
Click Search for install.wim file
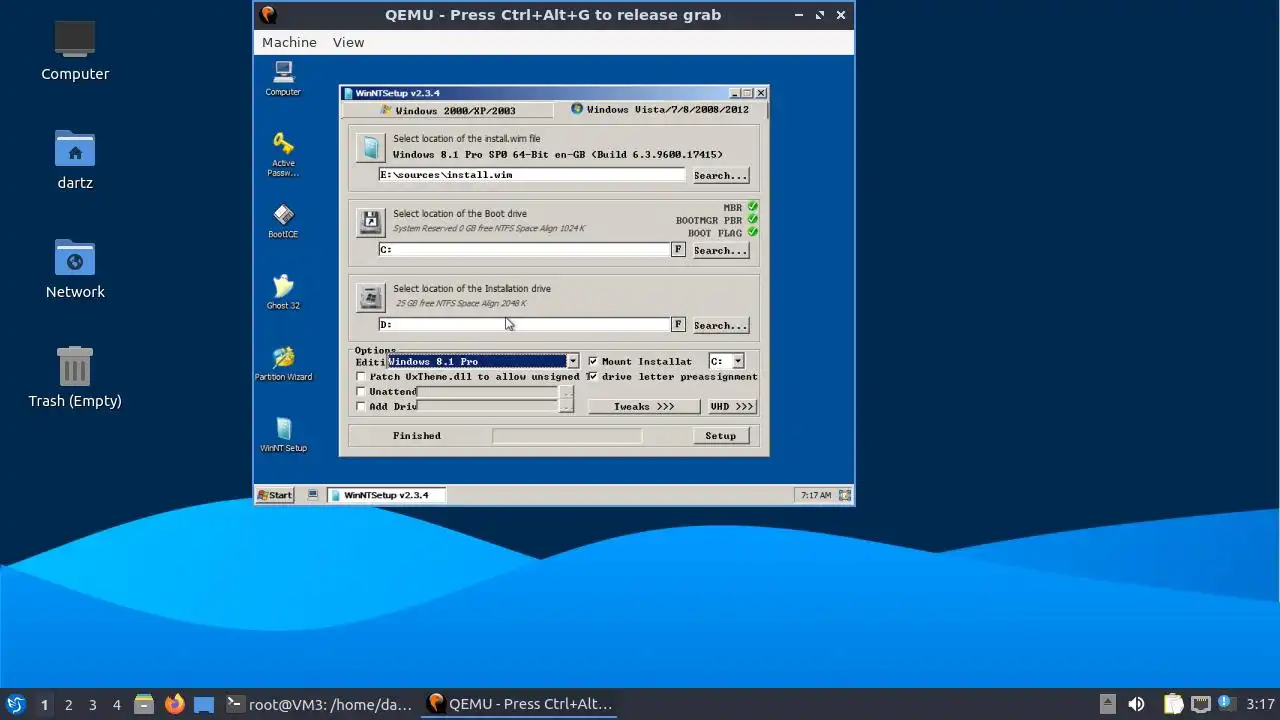click(x=720, y=175)
